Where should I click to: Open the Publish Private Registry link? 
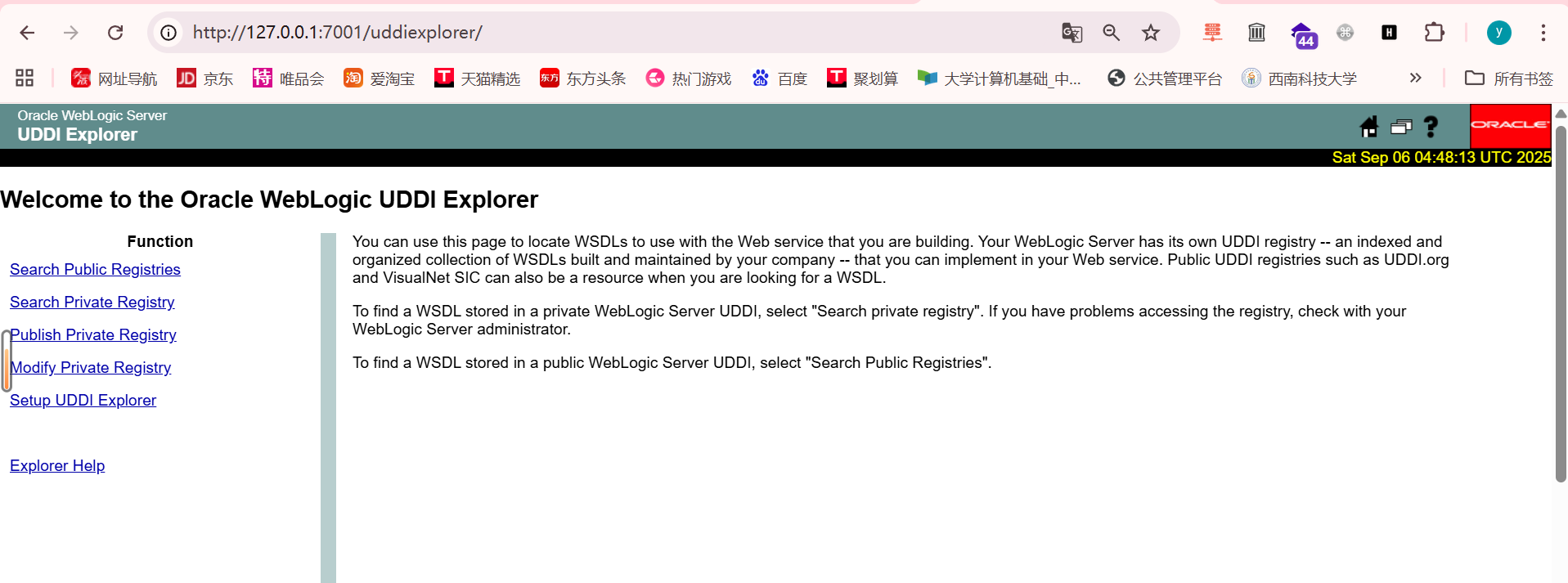click(93, 334)
